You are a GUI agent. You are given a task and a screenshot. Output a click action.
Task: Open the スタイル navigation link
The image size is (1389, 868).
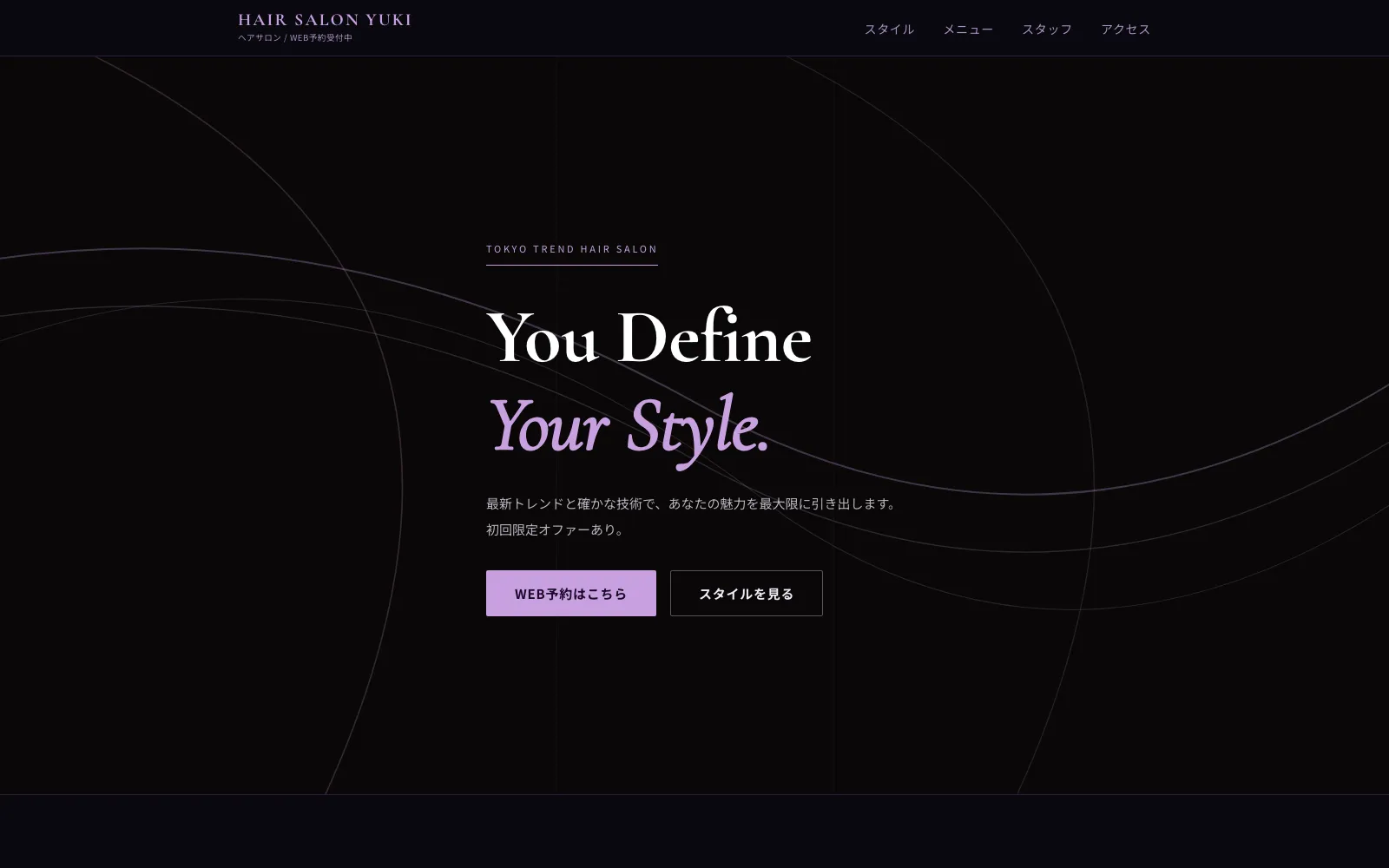(889, 29)
